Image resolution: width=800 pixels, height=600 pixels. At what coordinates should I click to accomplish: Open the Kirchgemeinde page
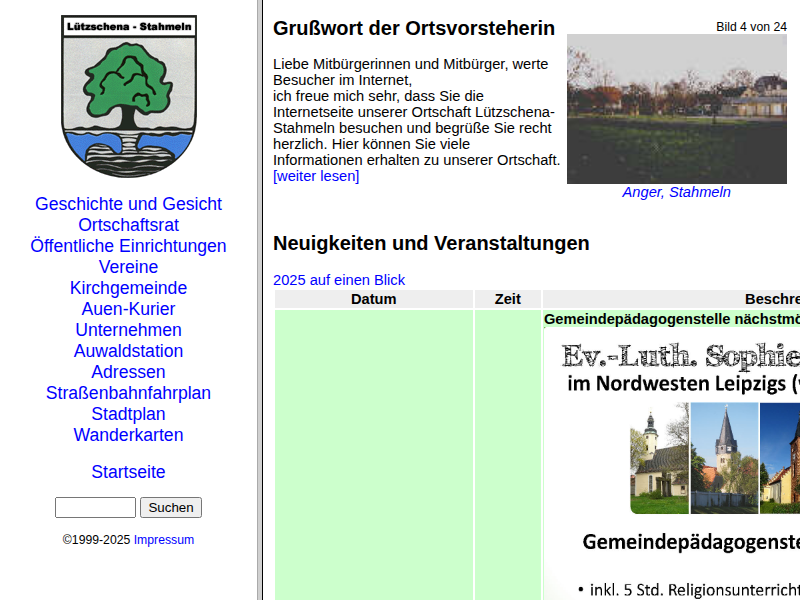pyautogui.click(x=128, y=288)
